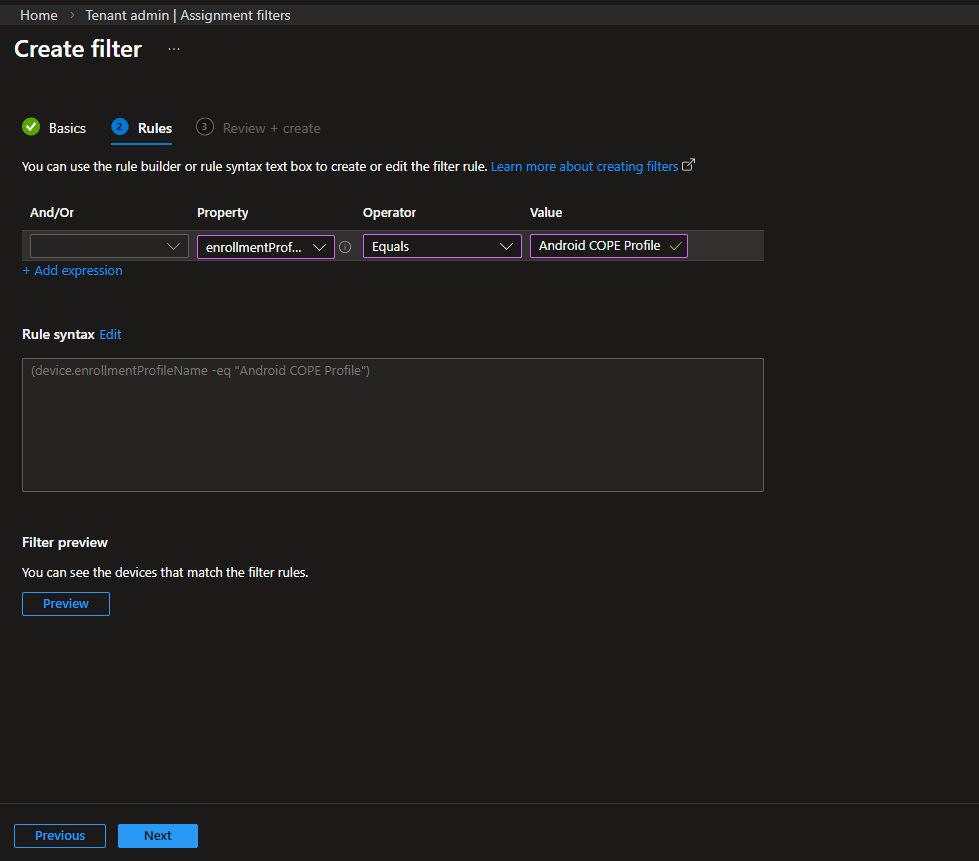Image resolution: width=979 pixels, height=861 pixels.
Task: Click Edit next to Rule syntax
Action: [110, 334]
